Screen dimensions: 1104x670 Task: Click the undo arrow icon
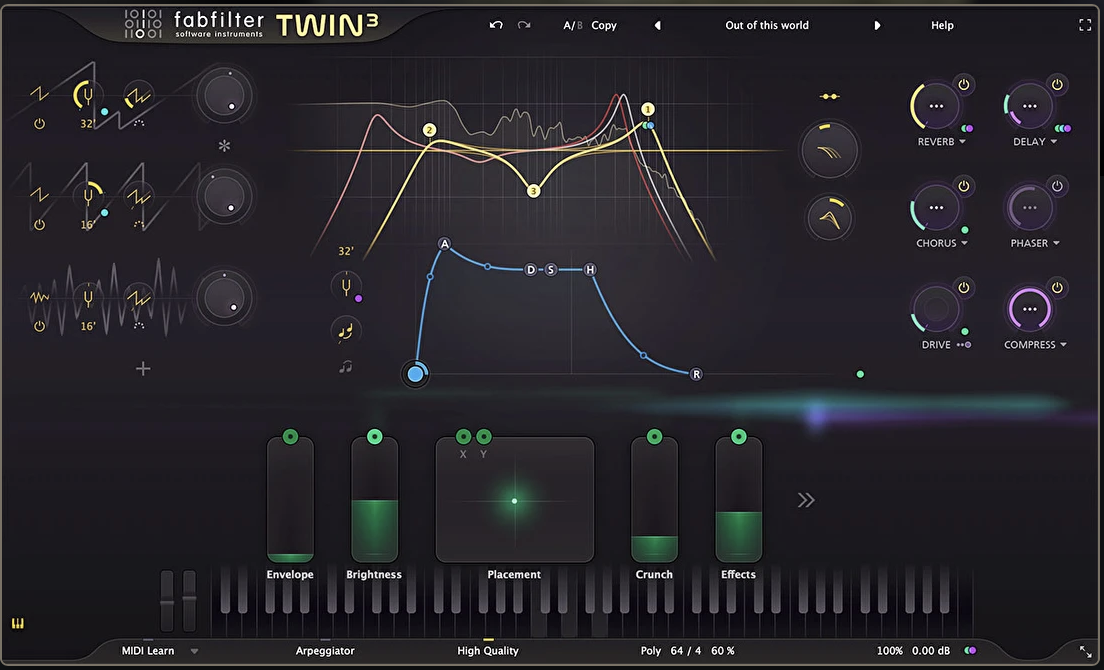point(496,25)
